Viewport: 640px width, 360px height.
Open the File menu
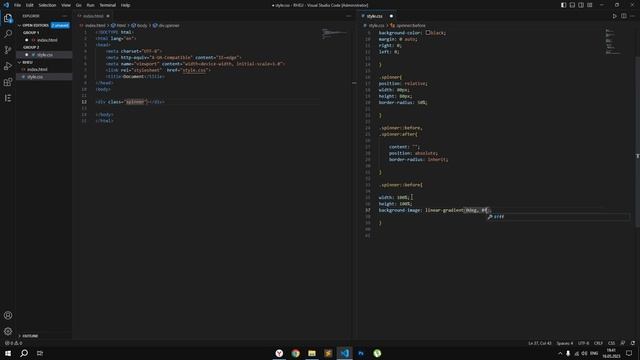coord(18,5)
